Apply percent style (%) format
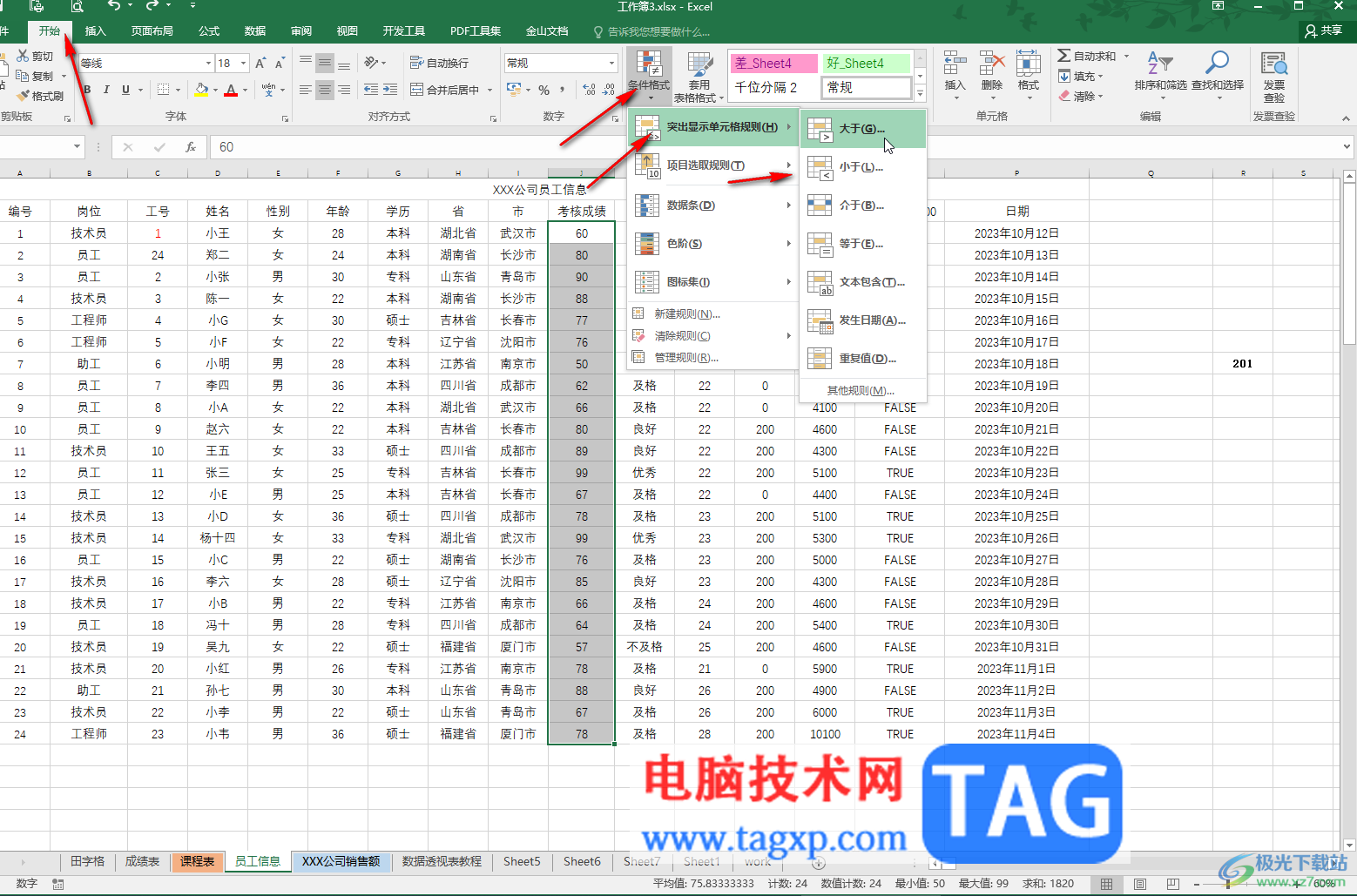This screenshot has width=1357, height=896. coord(543,90)
